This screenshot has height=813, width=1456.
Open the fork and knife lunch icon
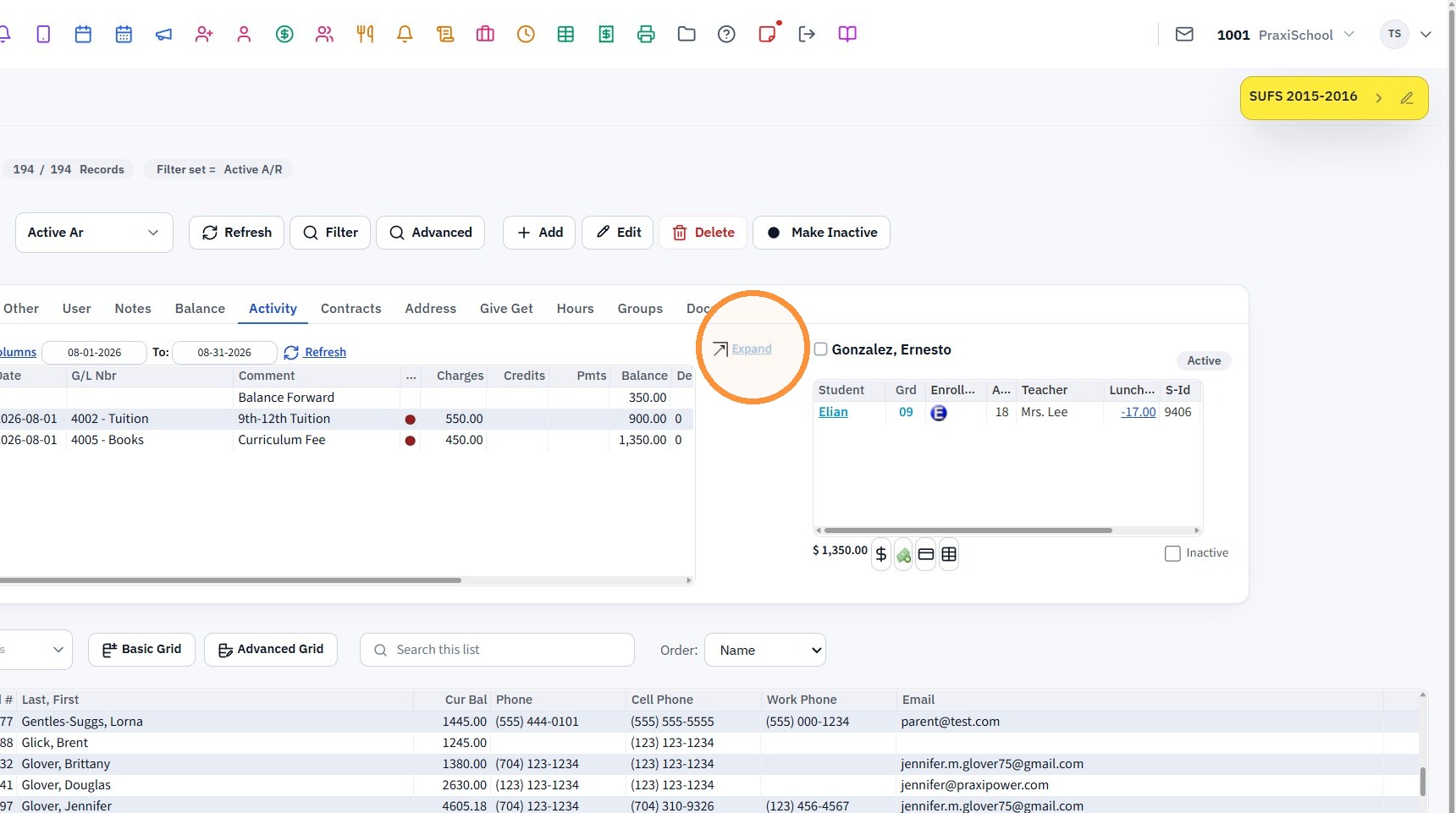365,34
